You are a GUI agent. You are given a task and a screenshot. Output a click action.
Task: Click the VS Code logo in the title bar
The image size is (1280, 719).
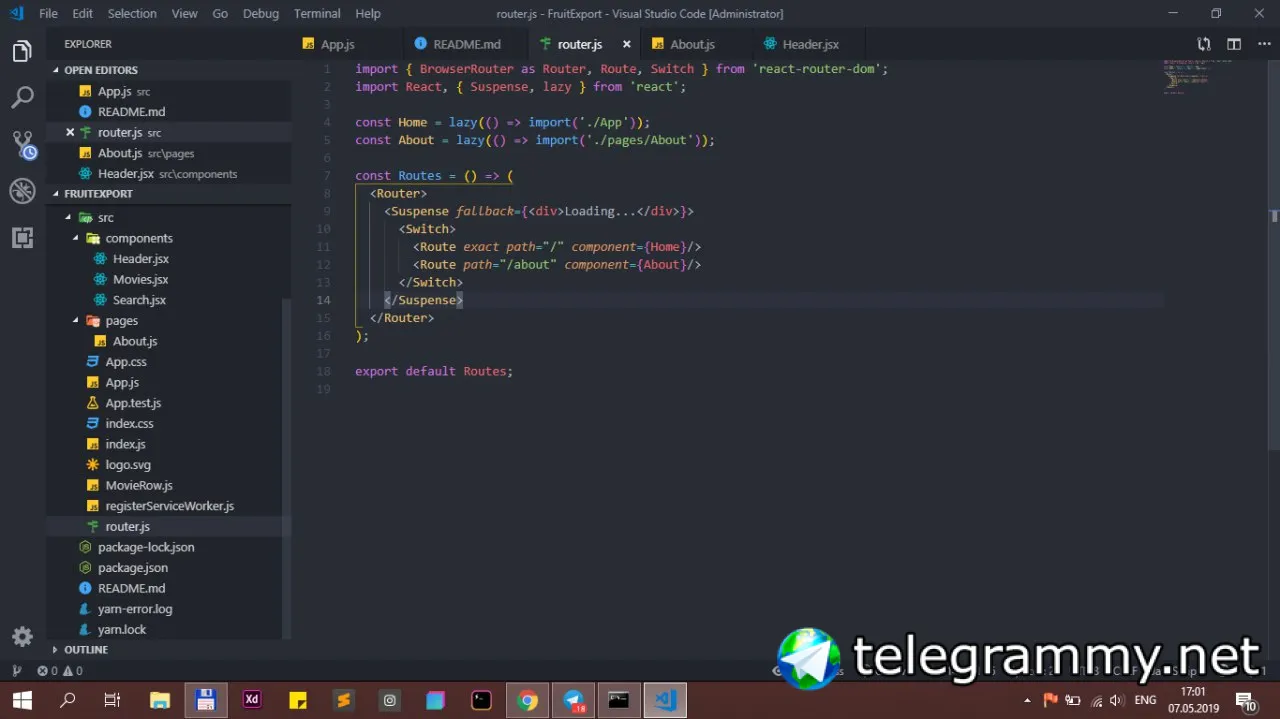16,13
